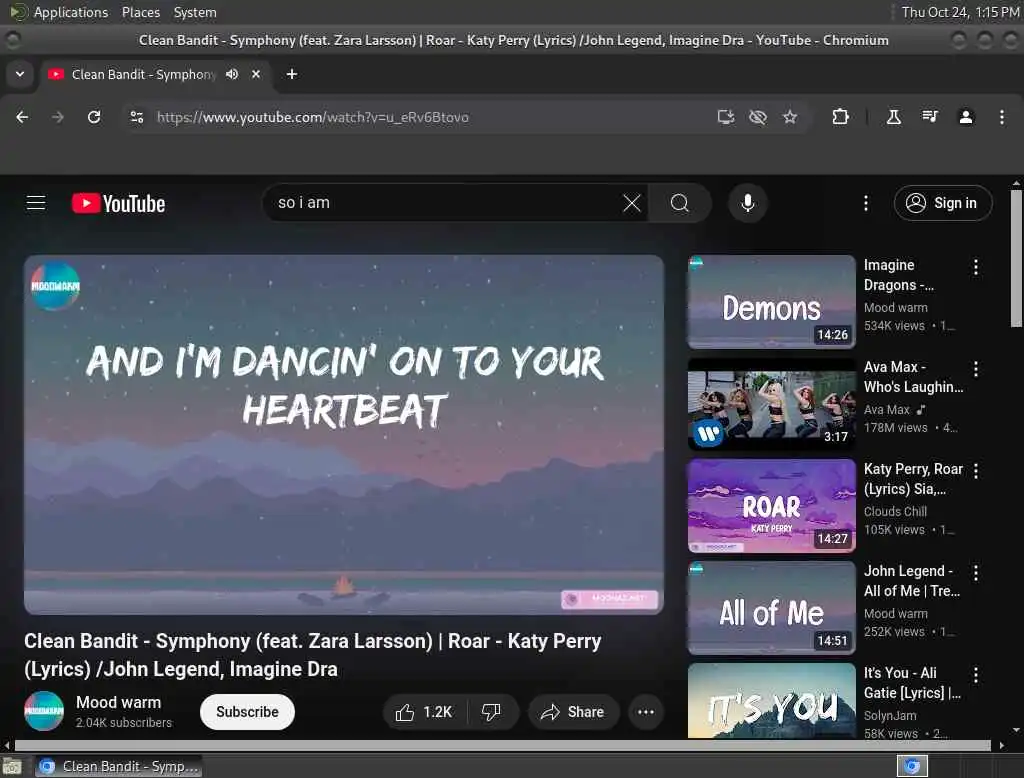Open the All of Me thumbnail
This screenshot has height=778, width=1024.
pos(771,608)
